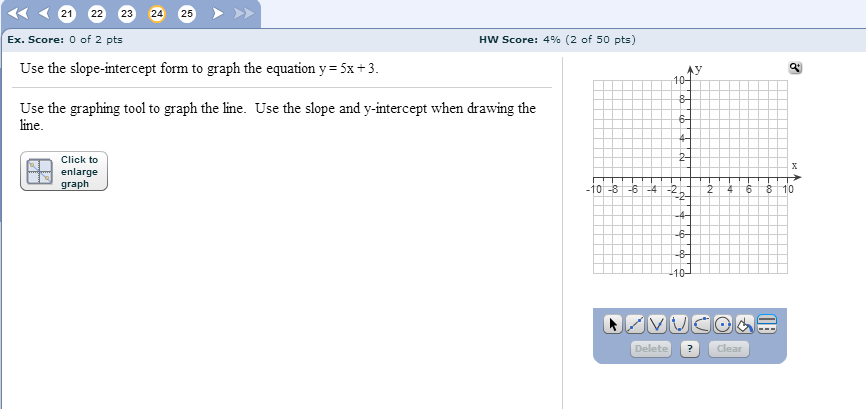Choose the V-shaped absolute value tool
866x409 pixels.
point(657,324)
